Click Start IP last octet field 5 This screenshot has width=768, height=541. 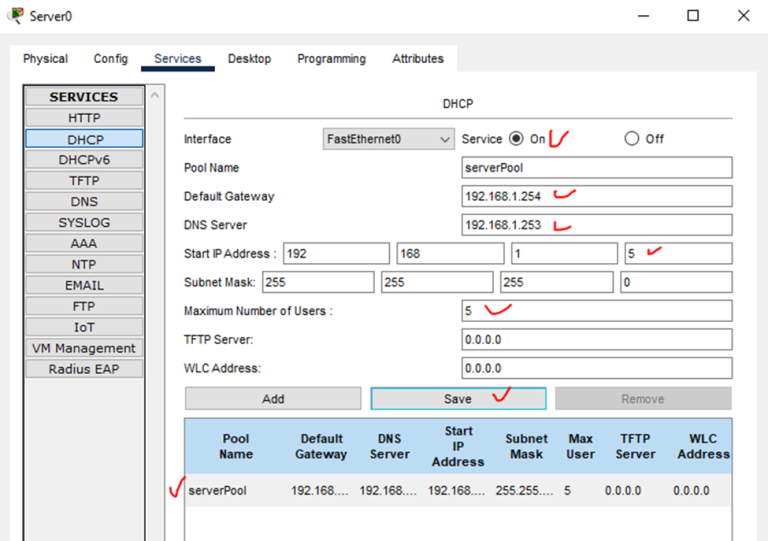tap(678, 254)
